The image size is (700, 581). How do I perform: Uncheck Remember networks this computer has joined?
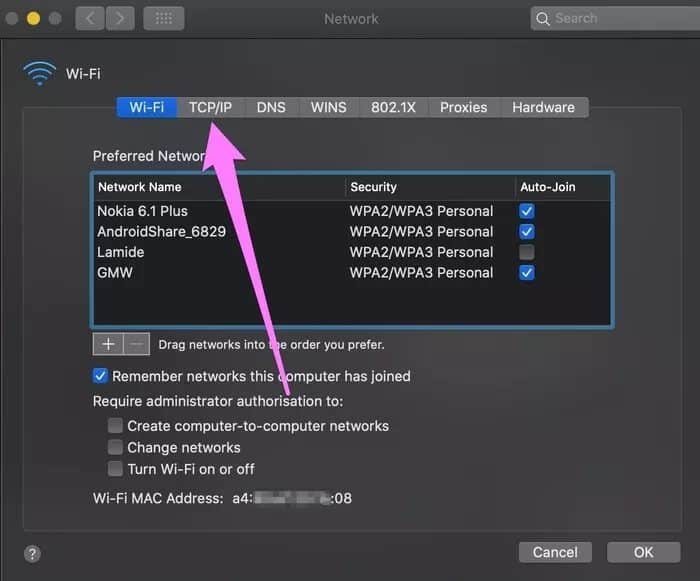tap(100, 376)
